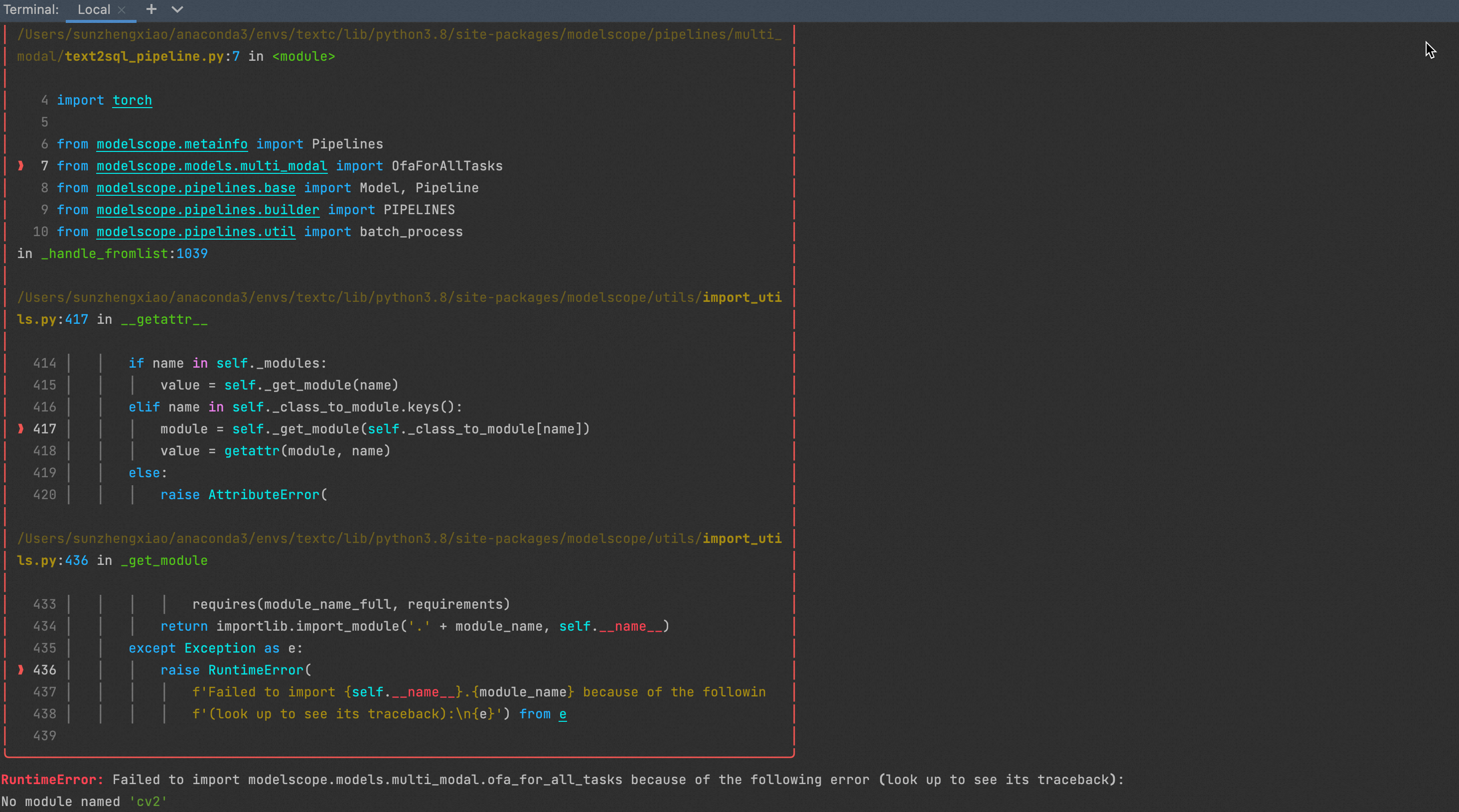This screenshot has height=812, width=1459.
Task: Open the terminal sessions chevron dropdown
Action: pos(177,9)
